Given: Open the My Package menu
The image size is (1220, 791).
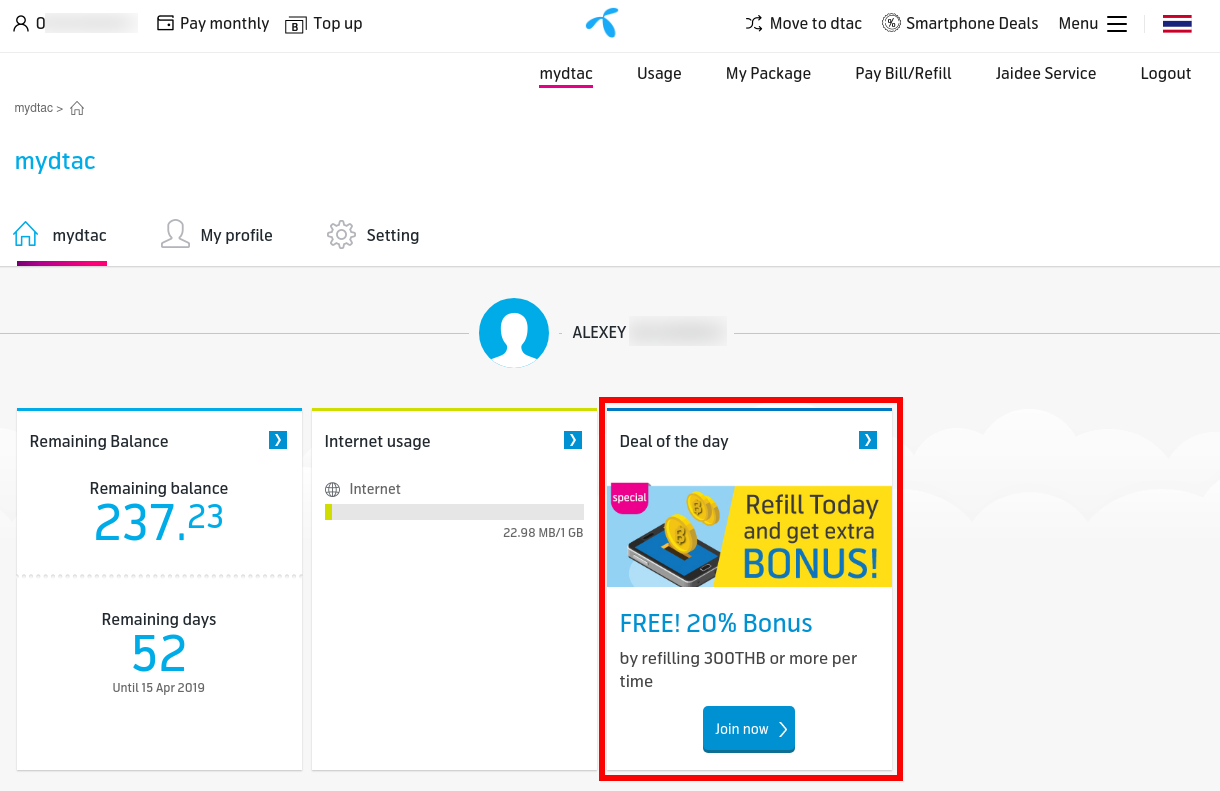Looking at the screenshot, I should pos(768,73).
